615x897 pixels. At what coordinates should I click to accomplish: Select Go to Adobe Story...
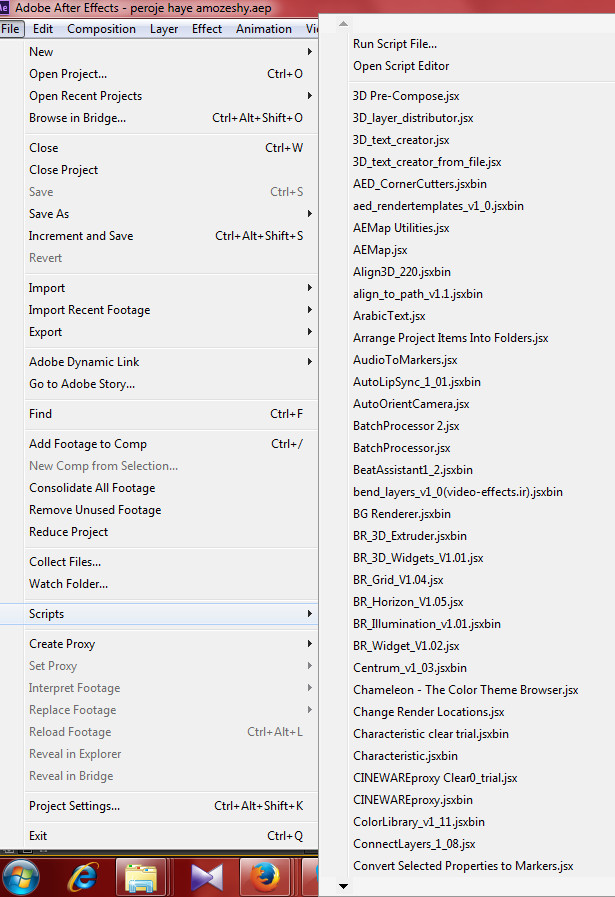(x=170, y=384)
